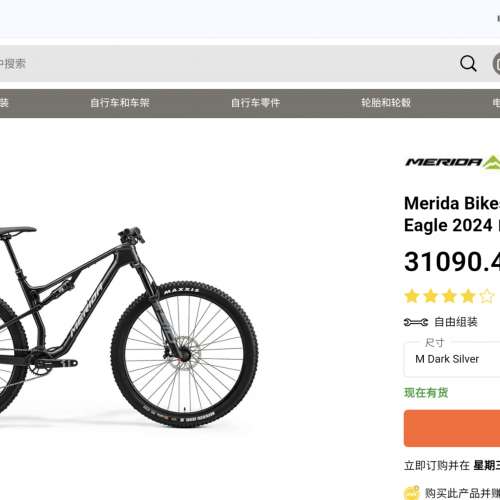Click the third yellow rating star
Image resolution: width=500 pixels, height=500 pixels.
pos(449,296)
